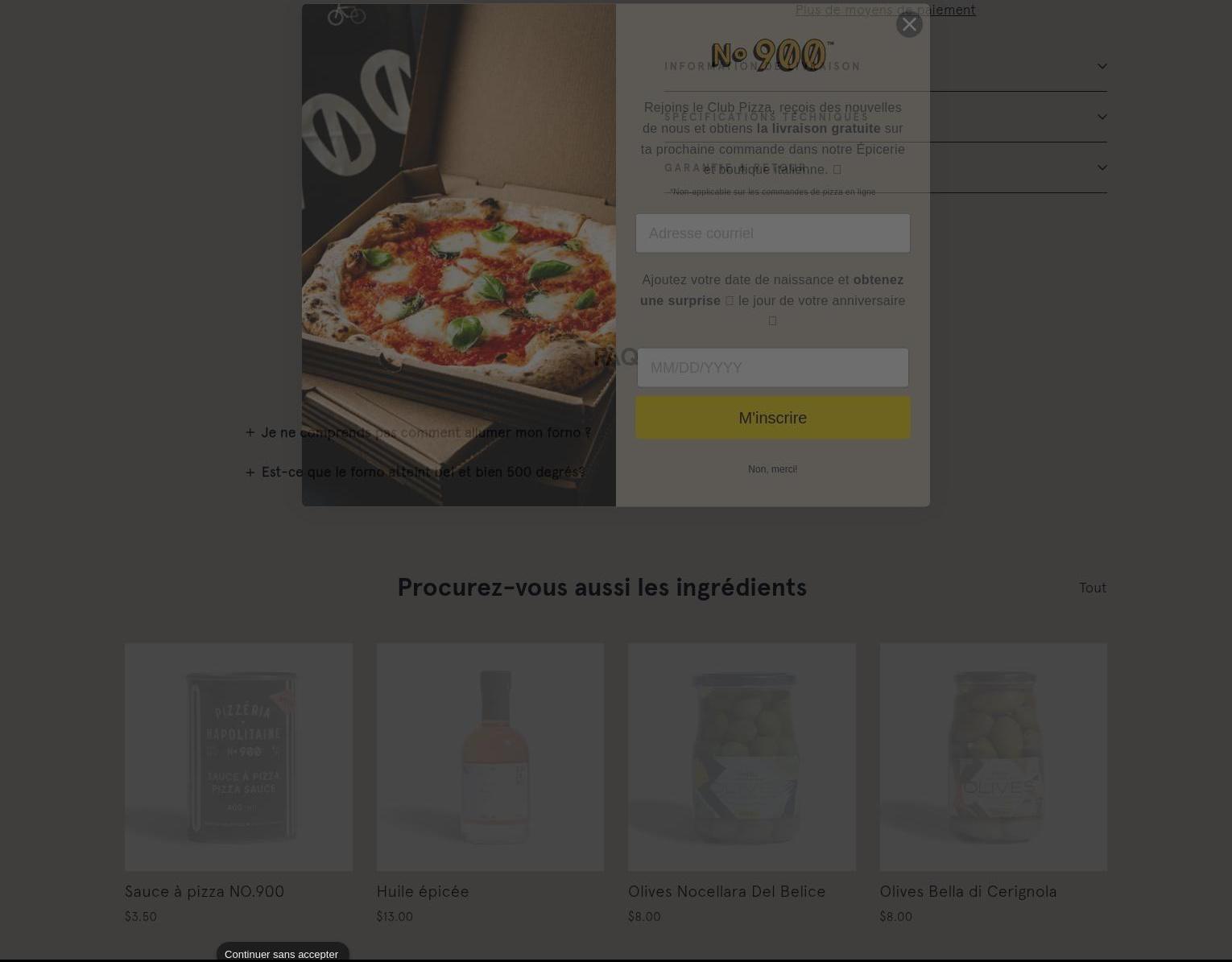The image size is (1232, 962).
Task: Open Plus de moyens de paiement link
Action: point(885,10)
